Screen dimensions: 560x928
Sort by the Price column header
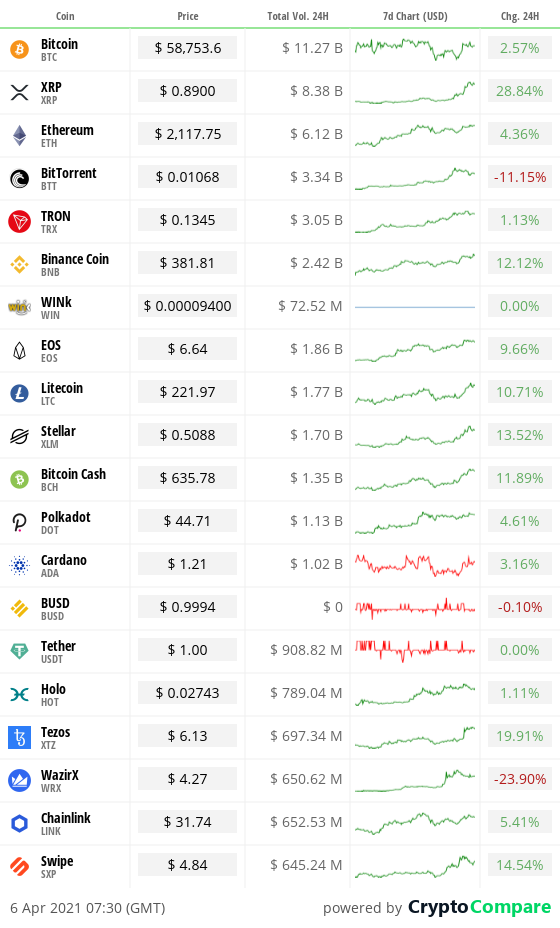coord(188,16)
